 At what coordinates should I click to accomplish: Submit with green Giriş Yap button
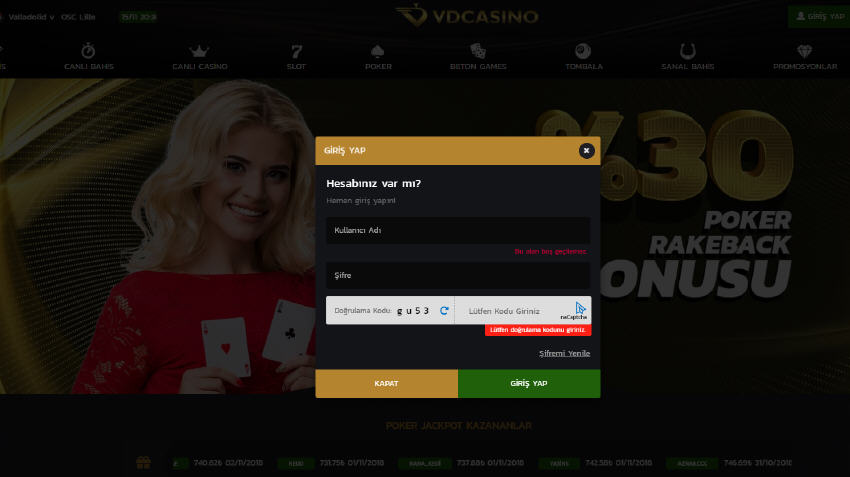[x=529, y=384]
